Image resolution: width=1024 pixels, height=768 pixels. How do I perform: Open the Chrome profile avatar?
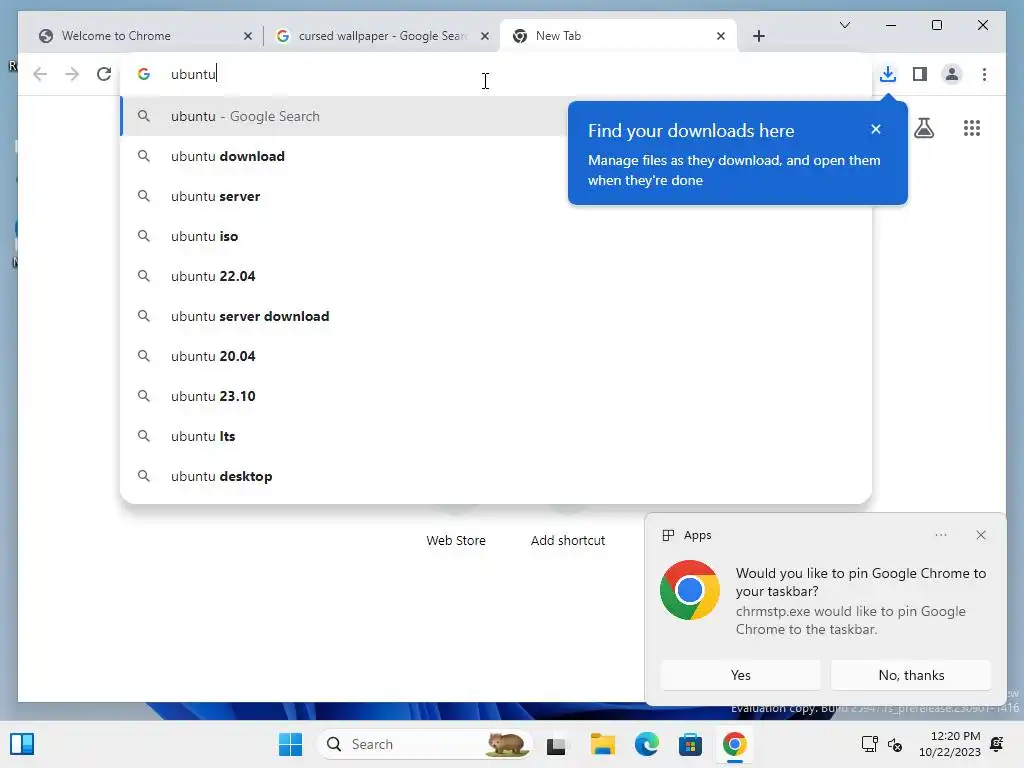952,74
